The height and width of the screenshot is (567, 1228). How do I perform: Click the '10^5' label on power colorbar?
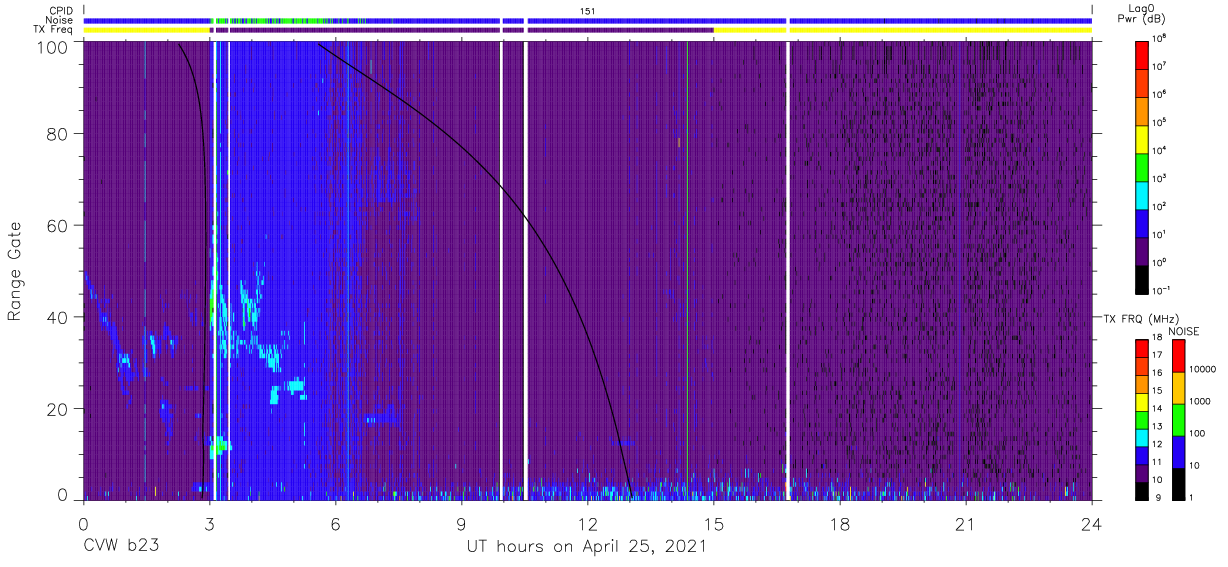[1160, 122]
